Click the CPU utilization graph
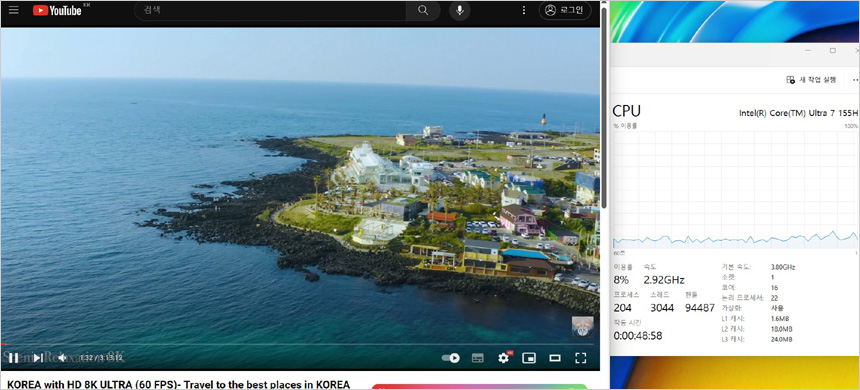Image resolution: width=860 pixels, height=390 pixels. coord(735,190)
